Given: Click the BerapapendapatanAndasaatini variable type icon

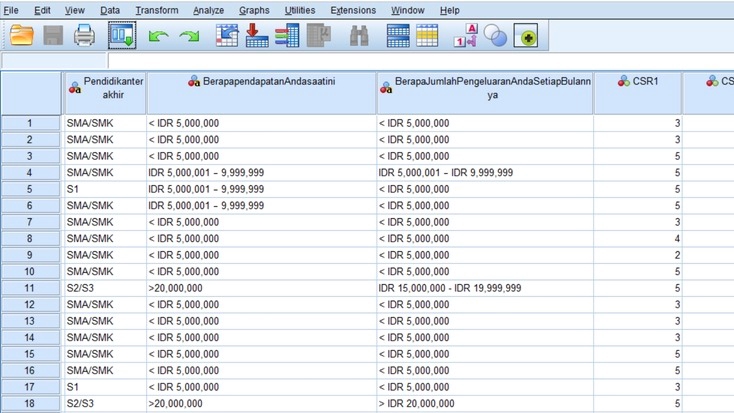Looking at the screenshot, I should (194, 81).
